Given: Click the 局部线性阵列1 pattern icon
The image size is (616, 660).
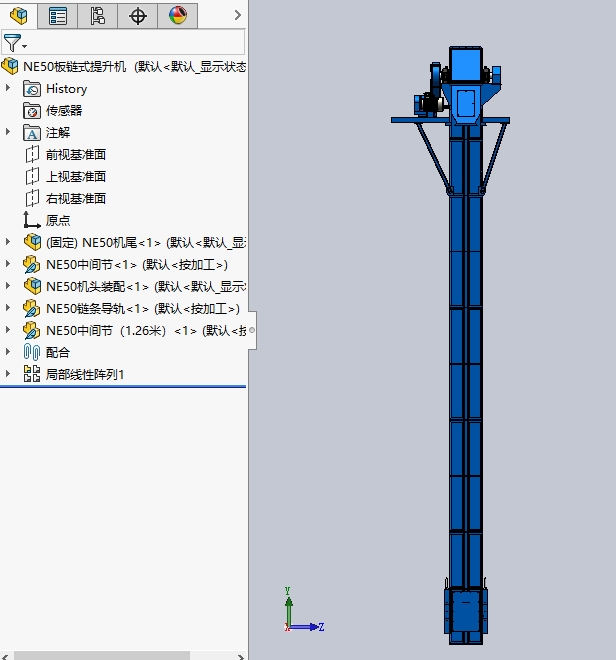Looking at the screenshot, I should pos(32,374).
